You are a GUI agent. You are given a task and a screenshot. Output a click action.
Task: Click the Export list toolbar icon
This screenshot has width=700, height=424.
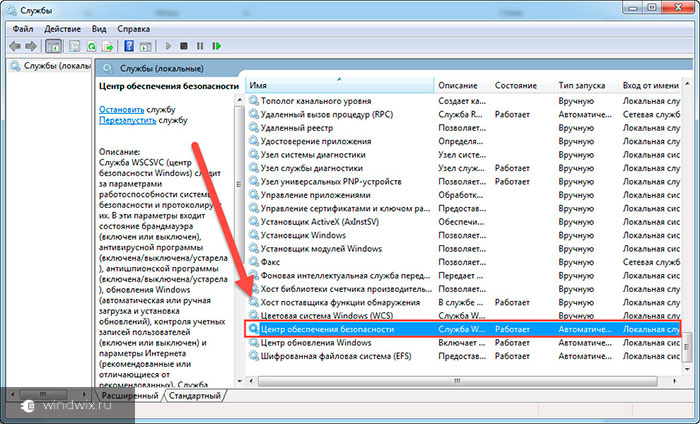click(x=107, y=46)
